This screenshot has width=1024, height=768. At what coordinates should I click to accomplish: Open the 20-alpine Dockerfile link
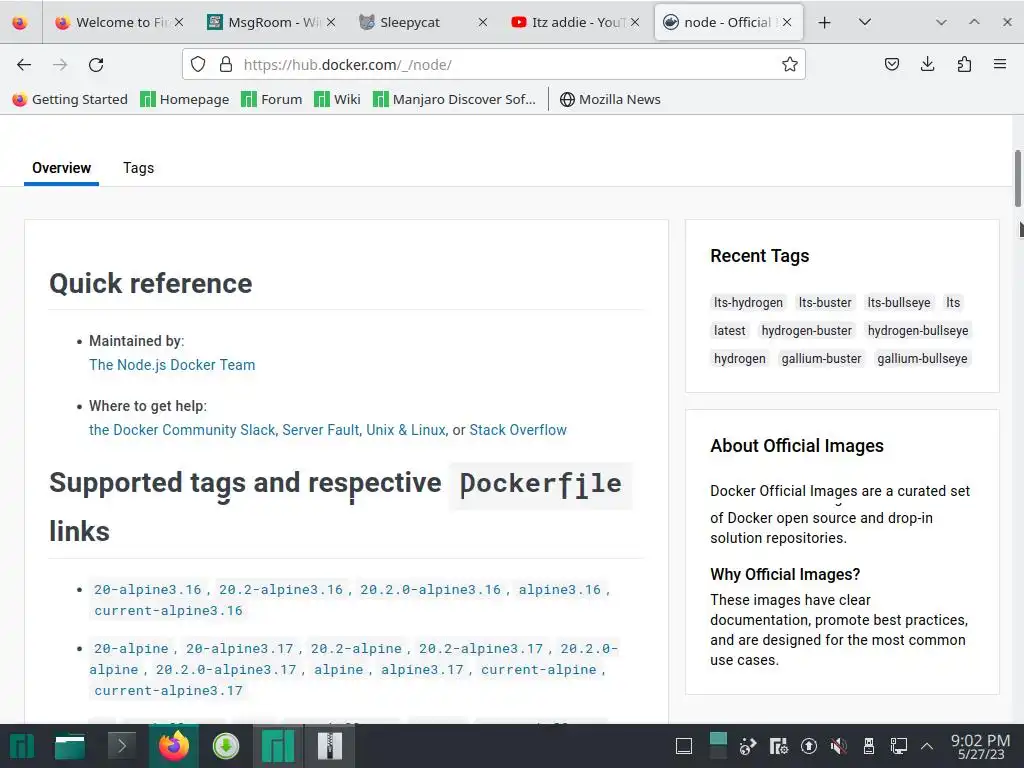[131, 648]
